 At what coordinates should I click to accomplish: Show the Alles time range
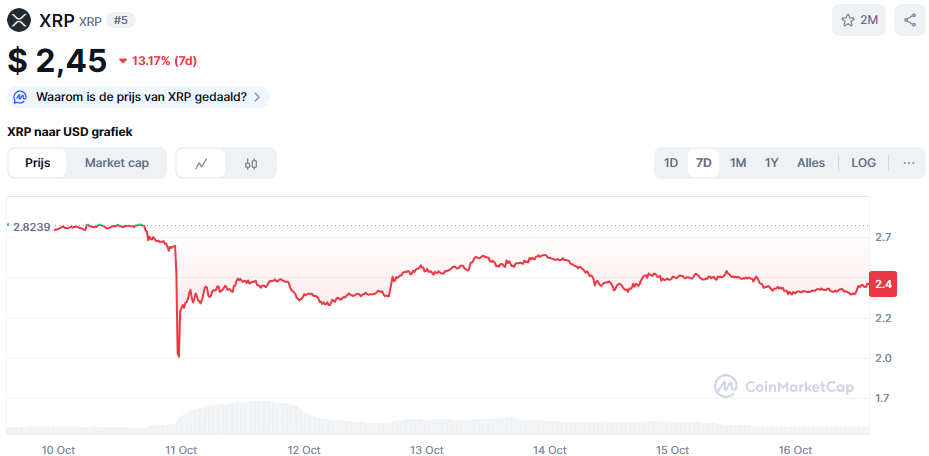pos(811,163)
